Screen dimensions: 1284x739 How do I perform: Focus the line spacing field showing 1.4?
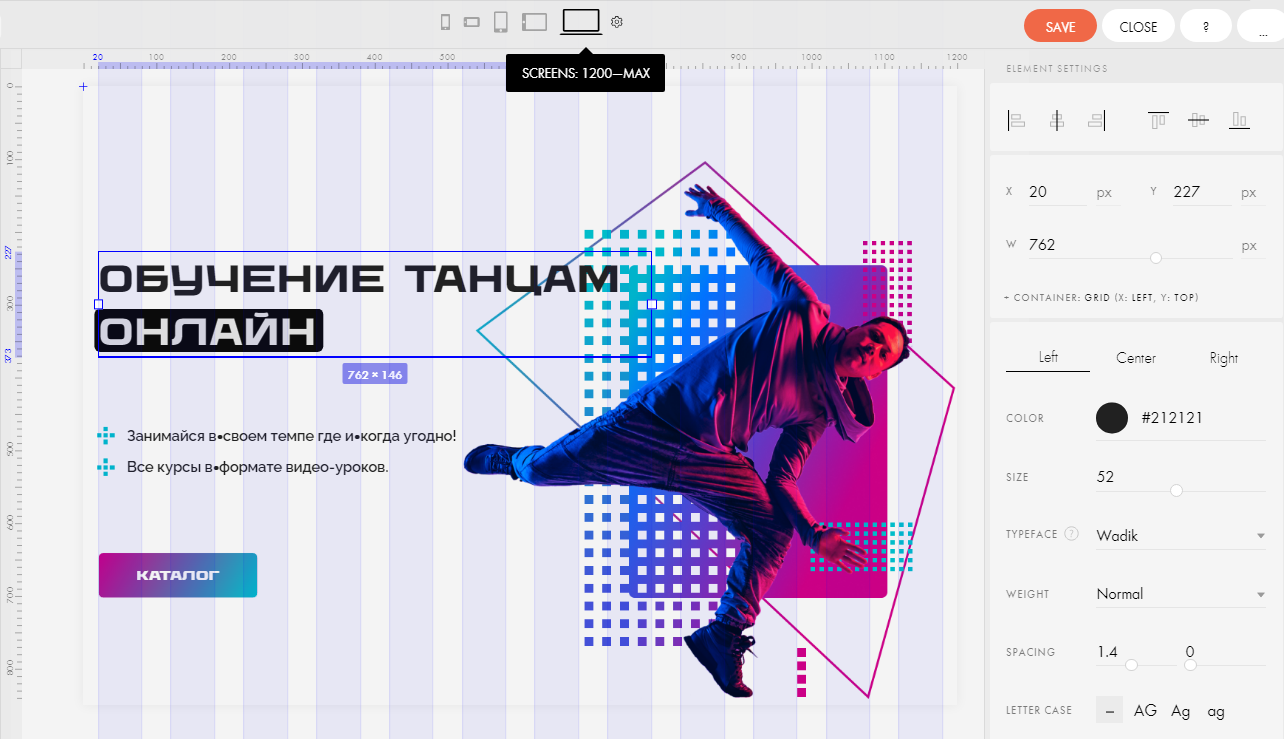(1136, 652)
